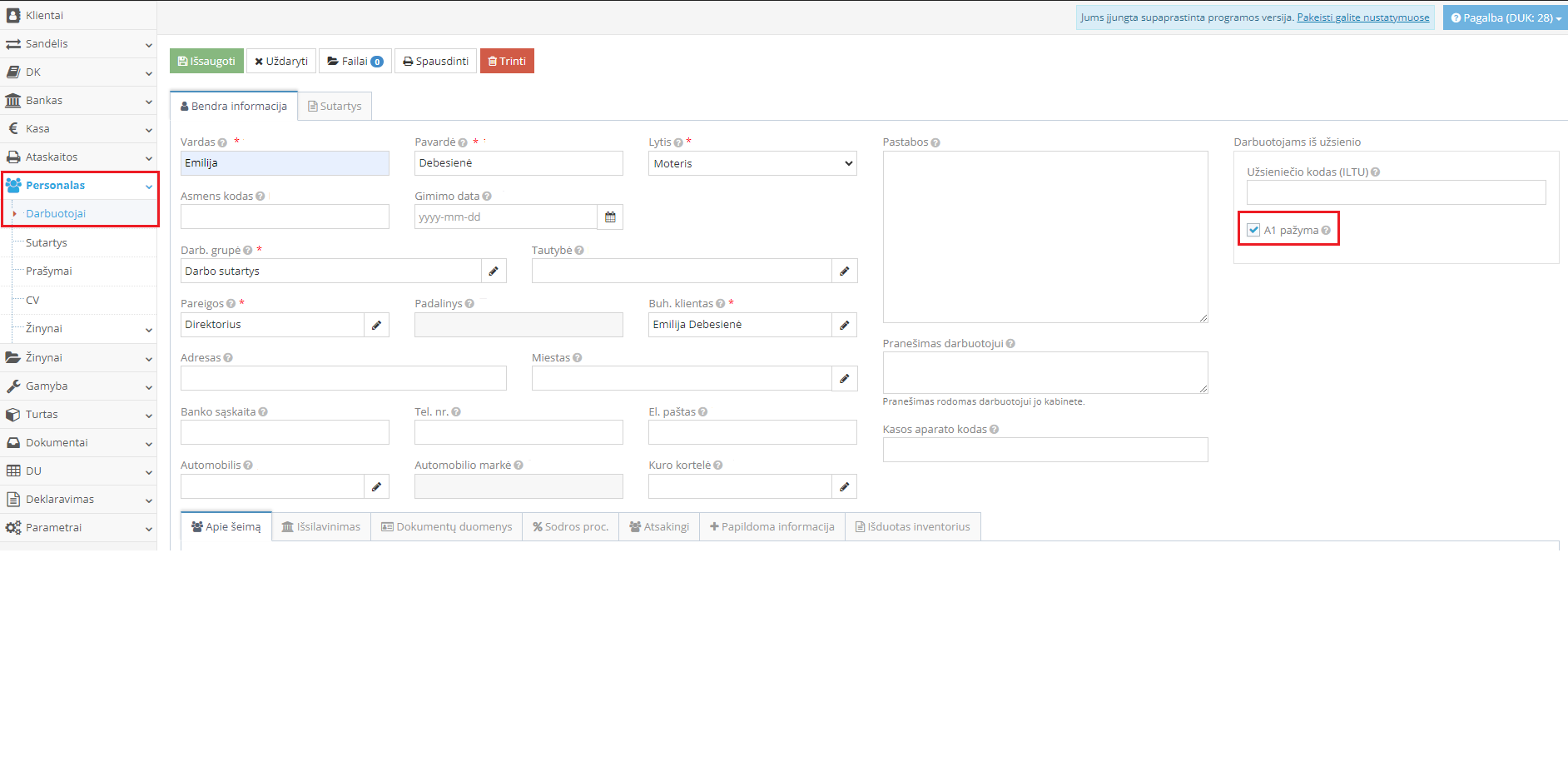The image size is (1568, 767).
Task: Open the Pagalba (DUK: 28) dropdown
Action: pyautogui.click(x=1506, y=17)
